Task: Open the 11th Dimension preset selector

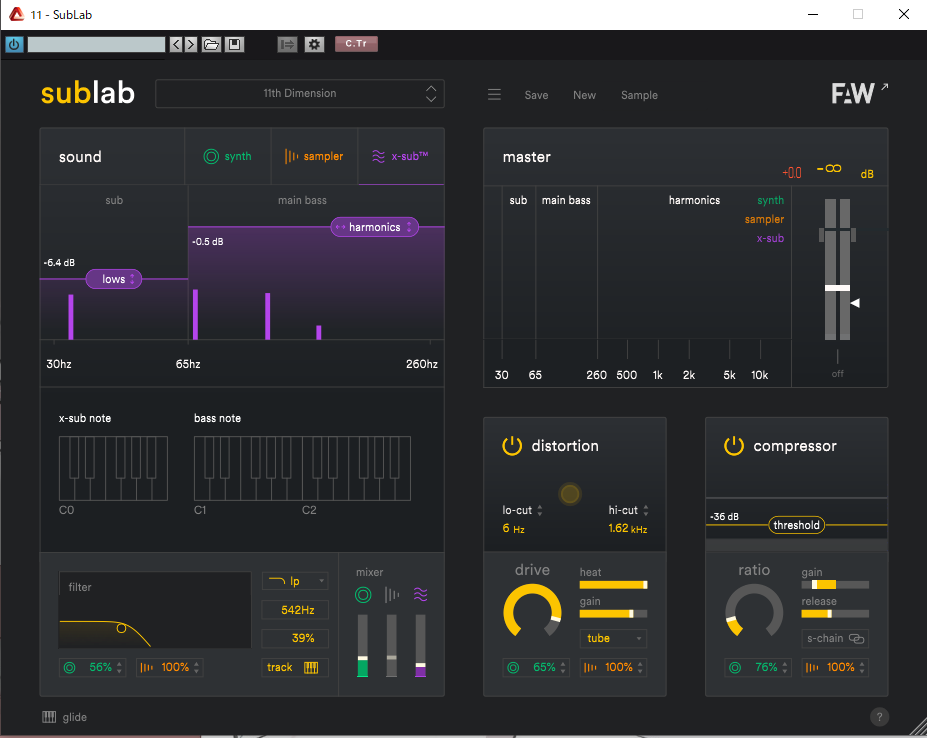Action: pos(300,93)
